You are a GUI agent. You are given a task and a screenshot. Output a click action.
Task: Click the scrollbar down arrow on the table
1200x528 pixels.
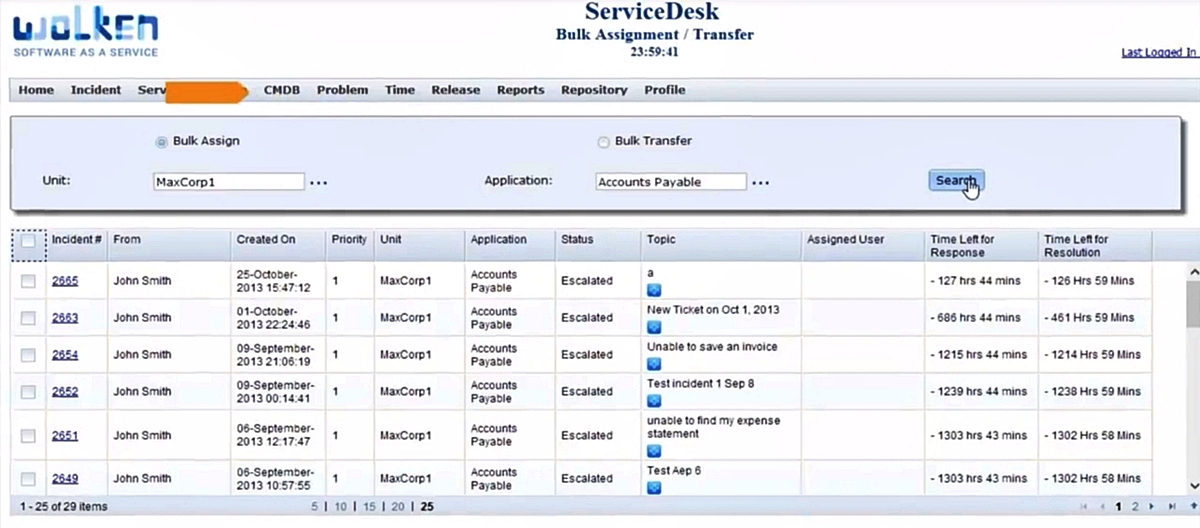1192,487
